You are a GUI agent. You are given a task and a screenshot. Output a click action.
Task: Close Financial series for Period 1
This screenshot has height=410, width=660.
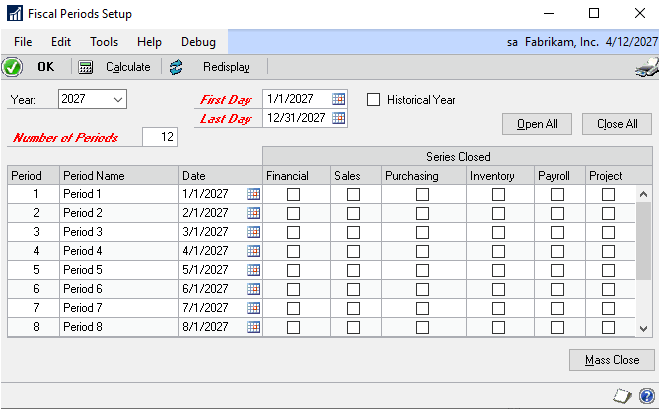coord(293,194)
